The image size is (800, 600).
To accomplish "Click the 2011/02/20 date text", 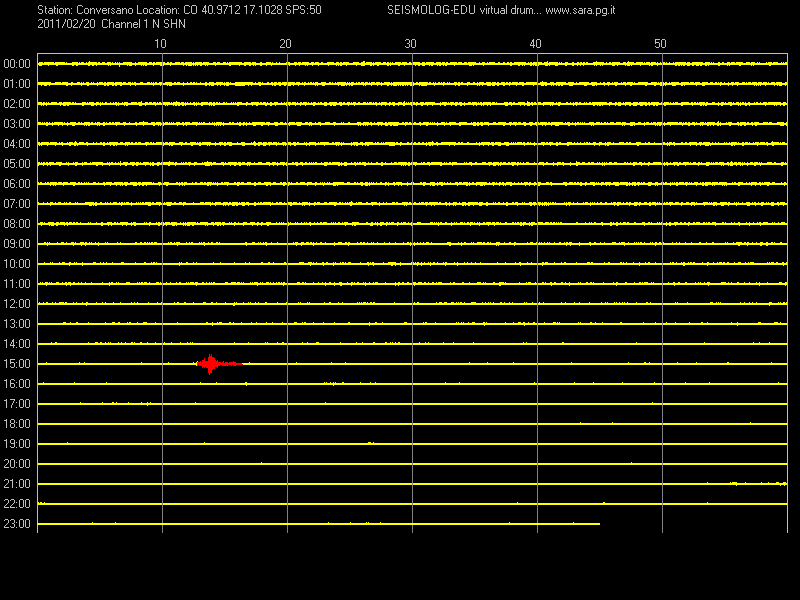I will pyautogui.click(x=66, y=24).
